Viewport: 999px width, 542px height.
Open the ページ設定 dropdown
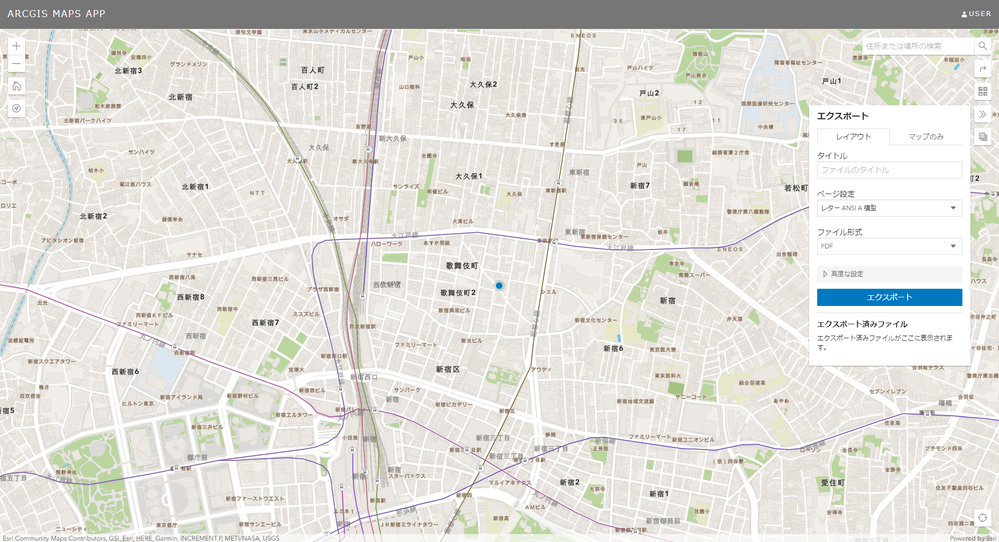(889, 208)
